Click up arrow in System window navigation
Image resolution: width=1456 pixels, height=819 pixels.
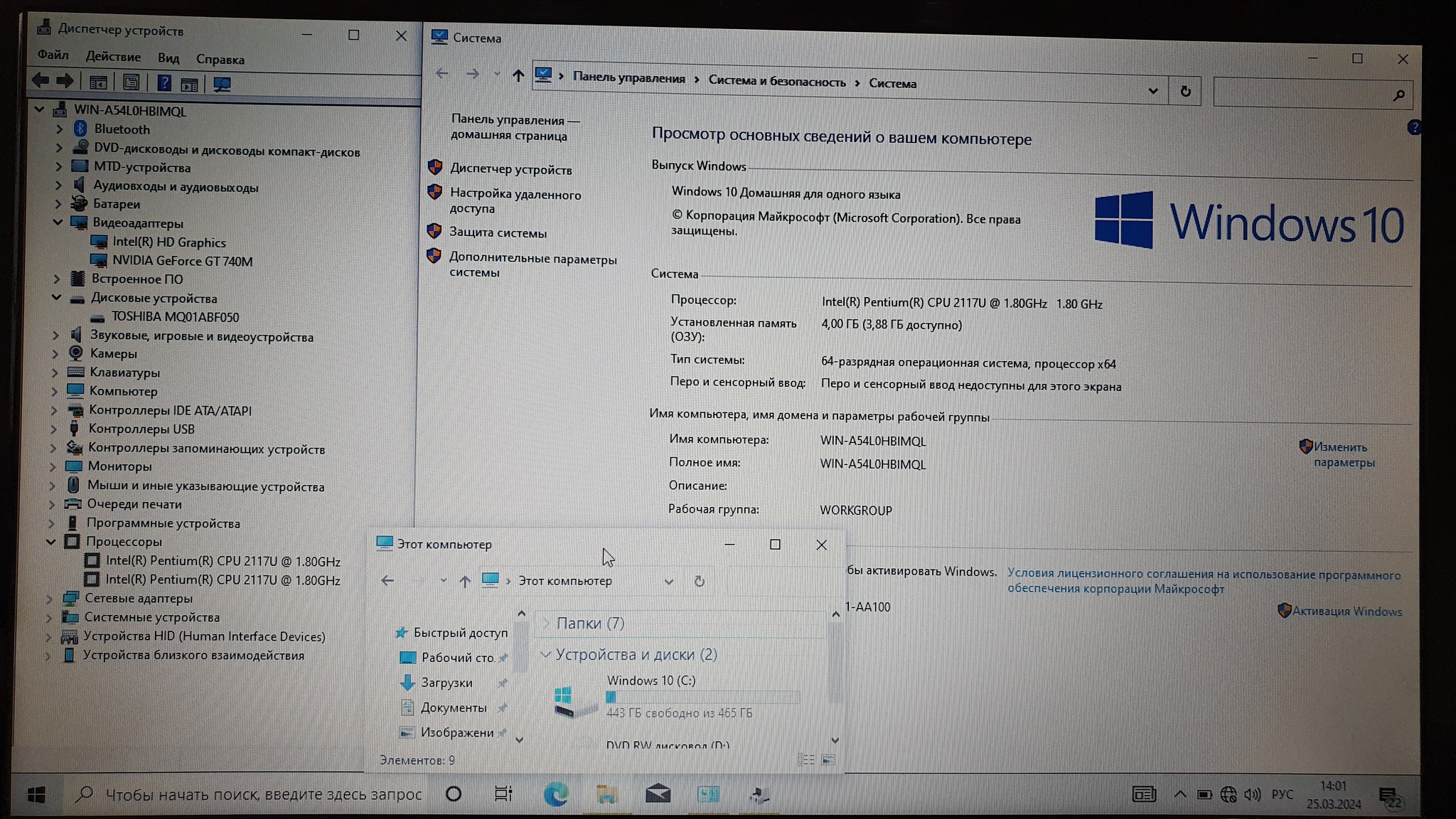click(518, 75)
